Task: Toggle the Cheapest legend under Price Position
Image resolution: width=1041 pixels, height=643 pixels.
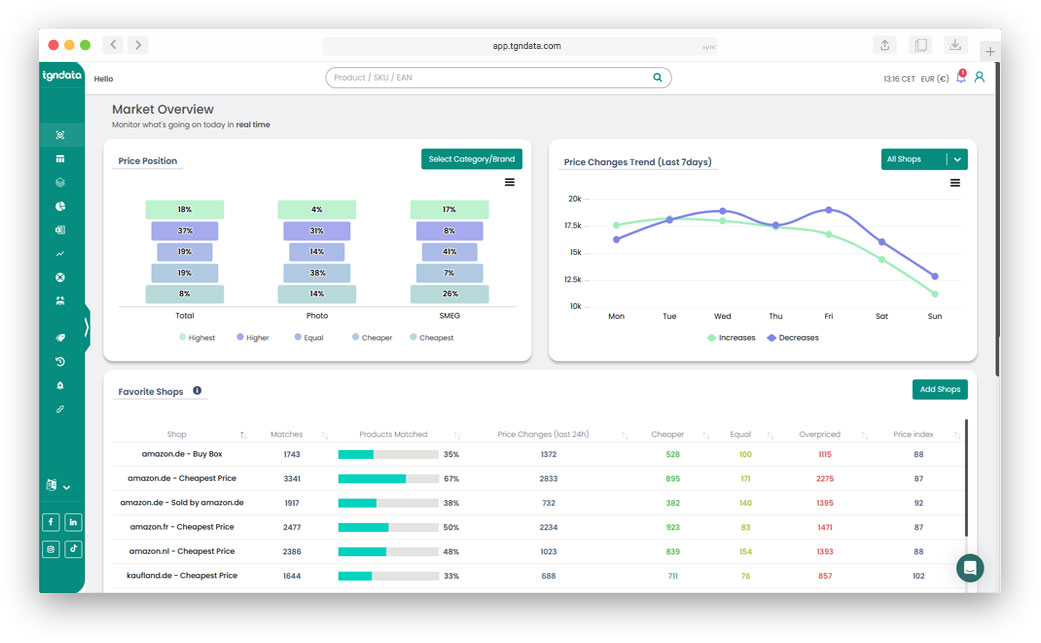Action: (431, 337)
